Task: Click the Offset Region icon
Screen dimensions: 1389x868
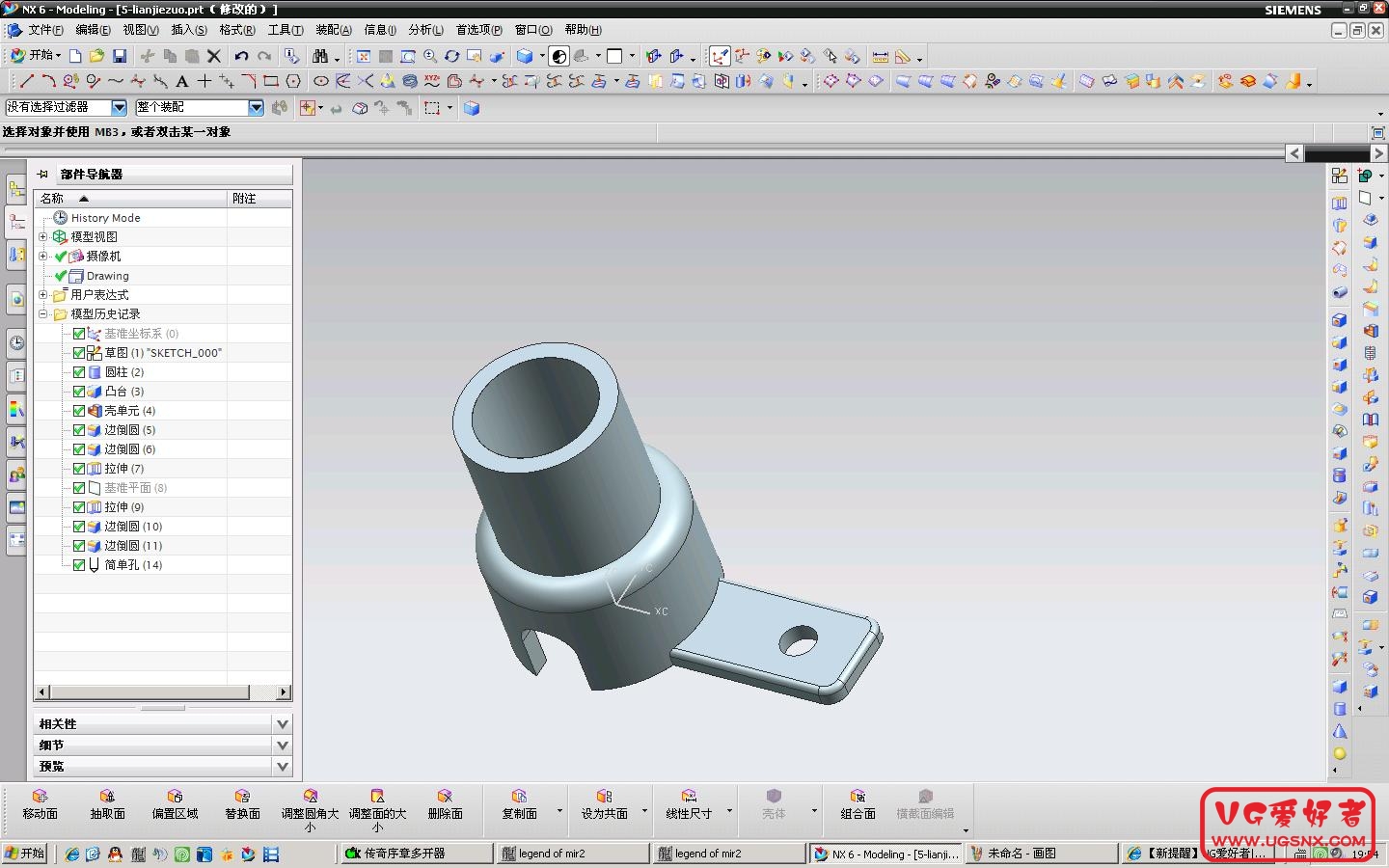Action: click(175, 804)
